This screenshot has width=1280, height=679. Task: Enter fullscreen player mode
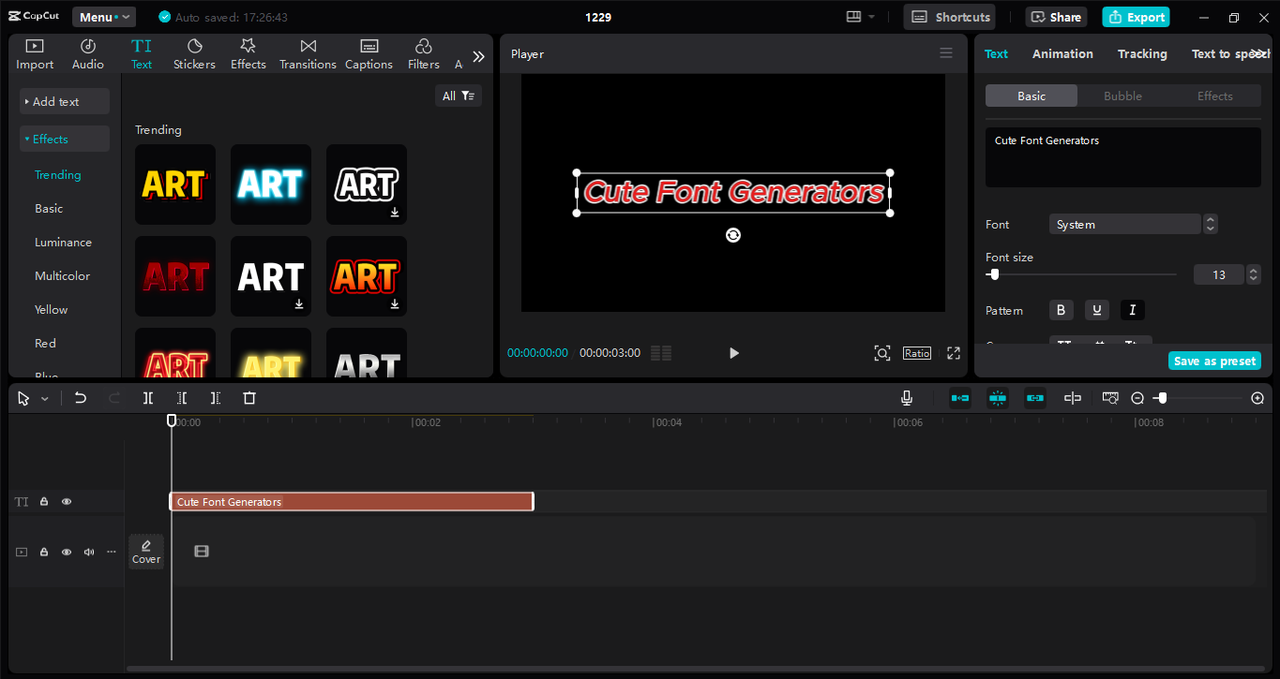tap(954, 353)
